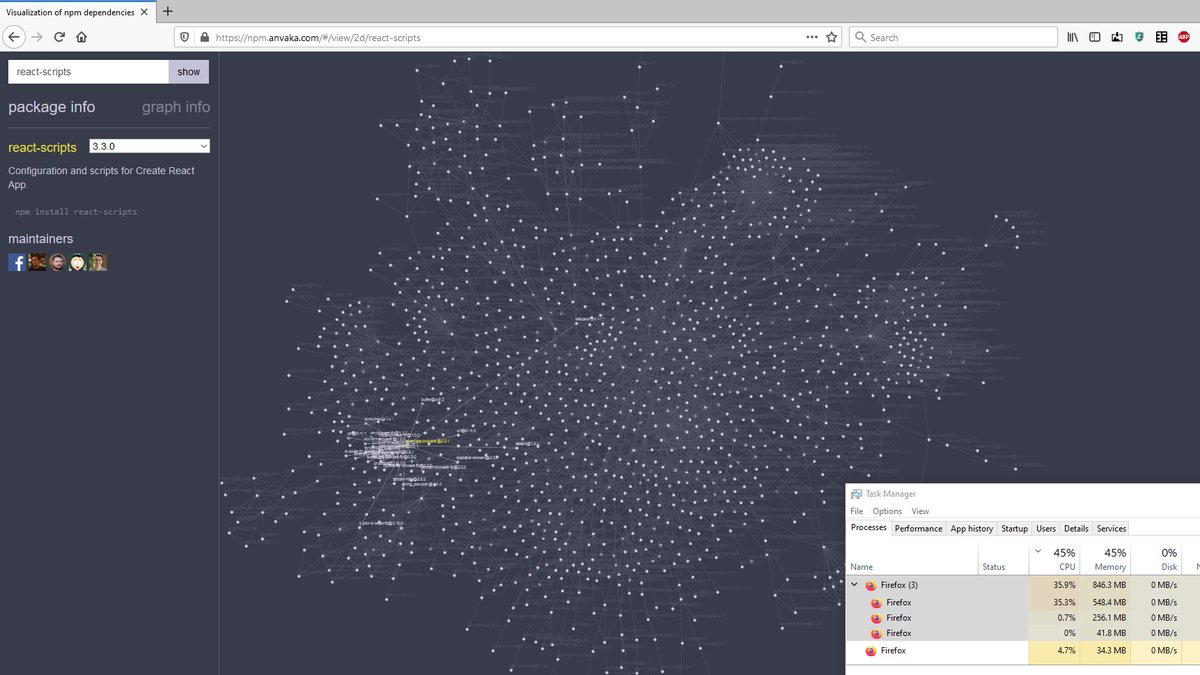Reload the current page
The image size is (1200, 675).
click(60, 37)
